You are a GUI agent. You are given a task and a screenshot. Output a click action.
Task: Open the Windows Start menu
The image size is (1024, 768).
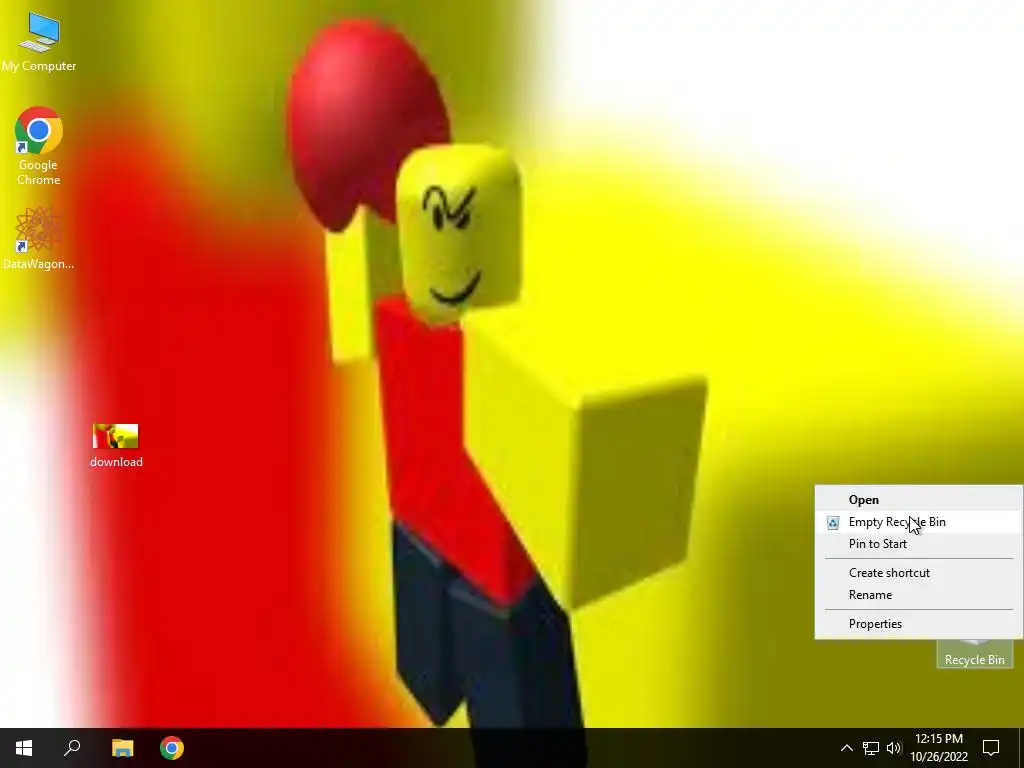click(x=24, y=748)
